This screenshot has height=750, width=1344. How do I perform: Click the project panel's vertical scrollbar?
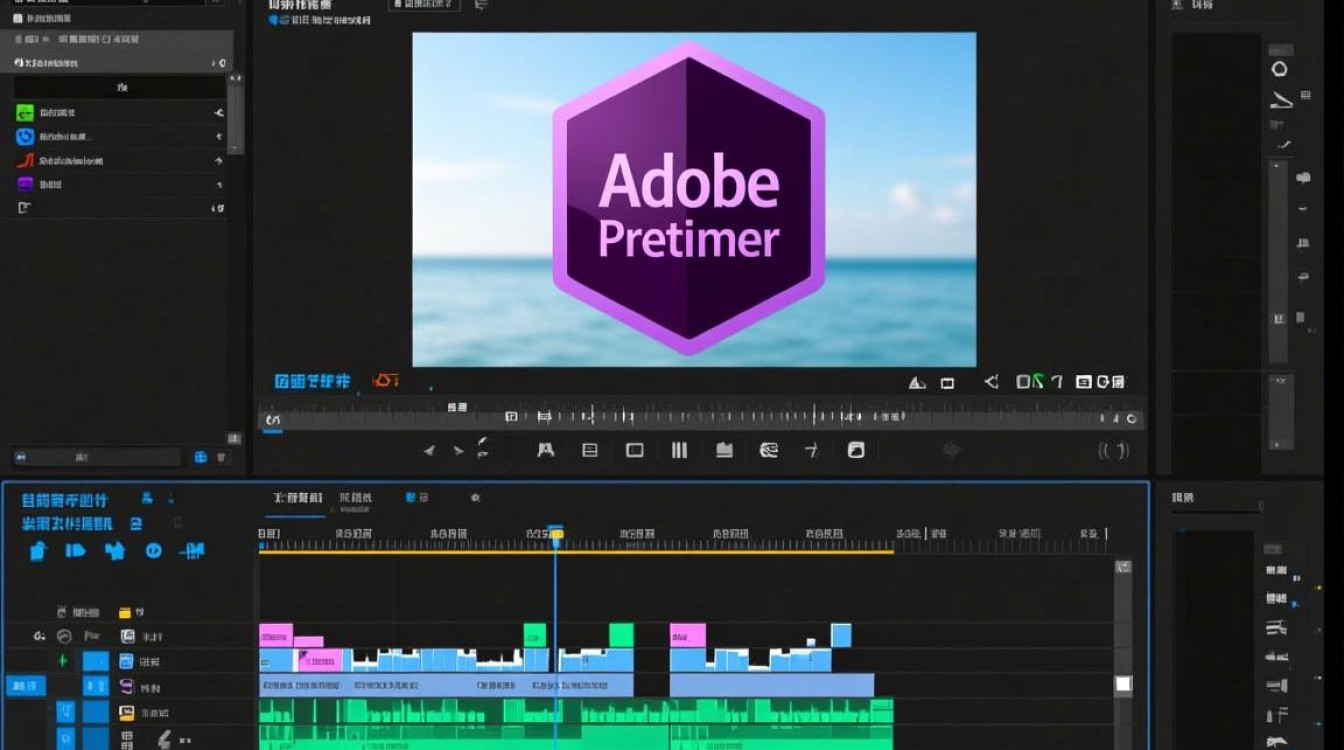(236, 115)
